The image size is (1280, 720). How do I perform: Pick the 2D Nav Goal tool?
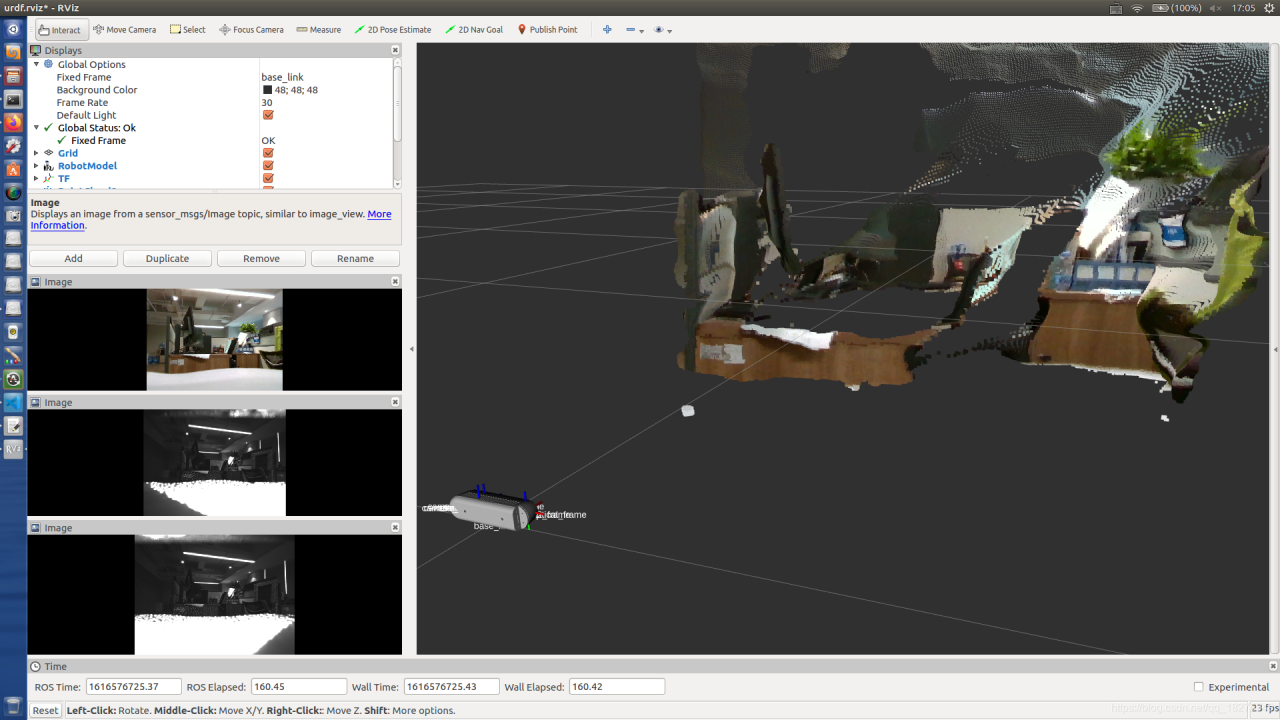coord(474,30)
